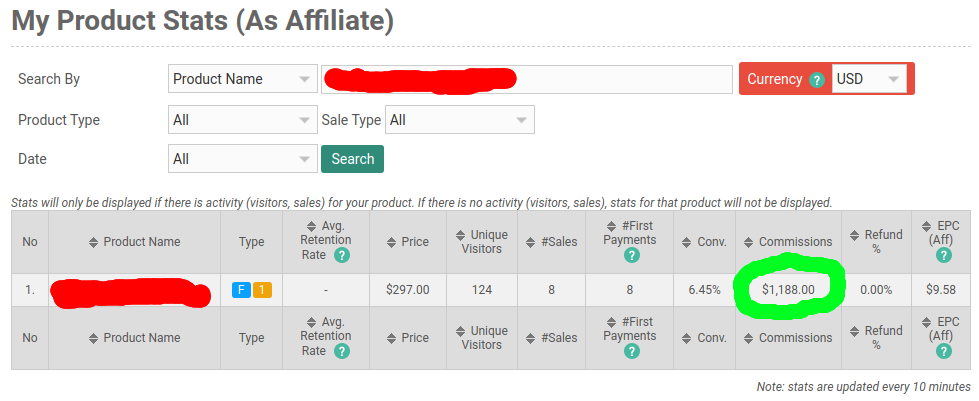Sort table by top Product Name header
The image size is (979, 401).
click(135, 242)
